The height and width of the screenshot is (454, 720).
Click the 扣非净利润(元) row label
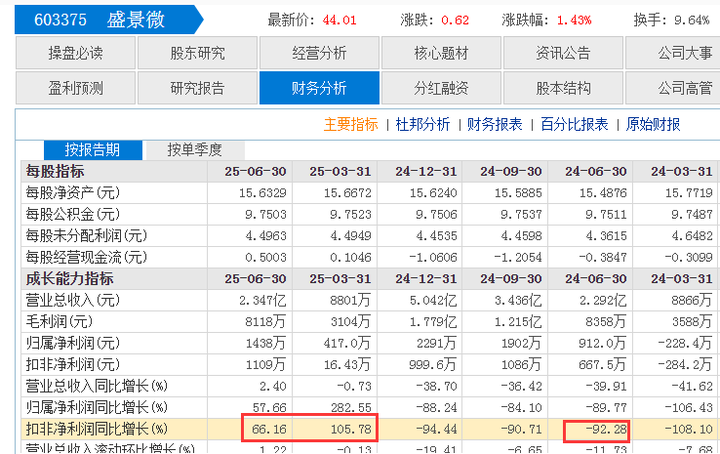click(73, 364)
